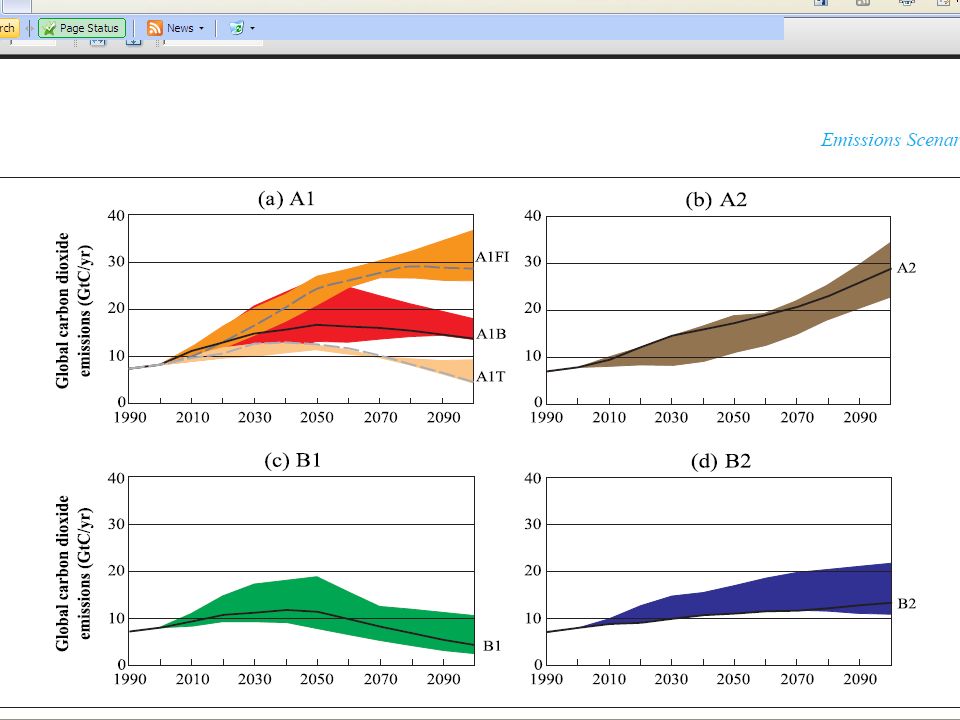Click the orange RSS News feed icon
The image size is (960, 720).
[x=154, y=28]
